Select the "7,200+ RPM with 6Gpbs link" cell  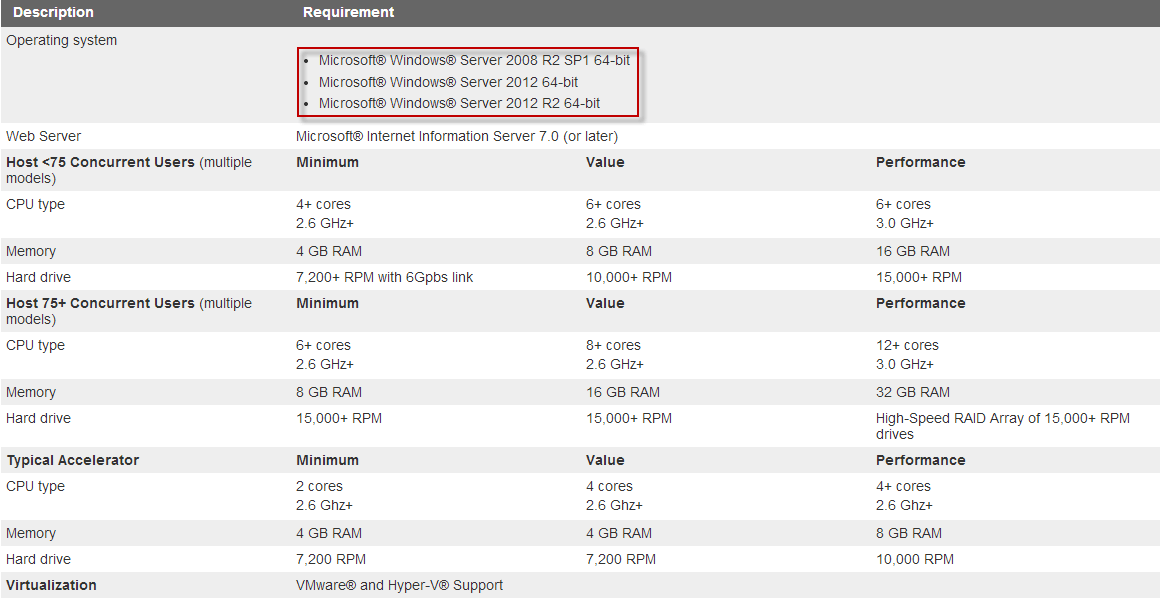click(384, 278)
